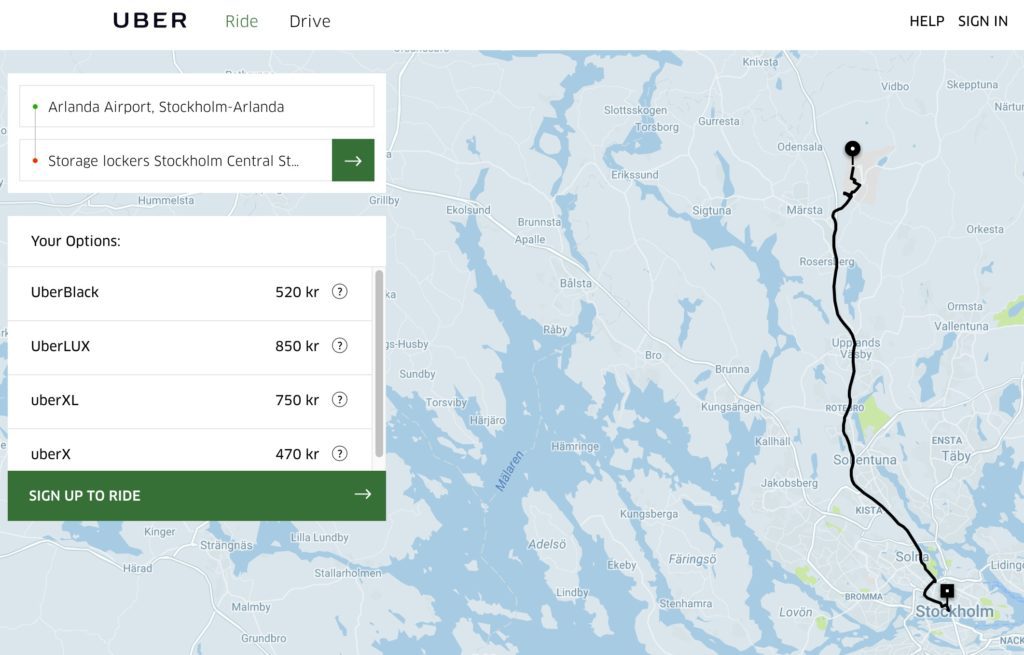
Task: Click the green arrow submit button
Action: [x=353, y=160]
